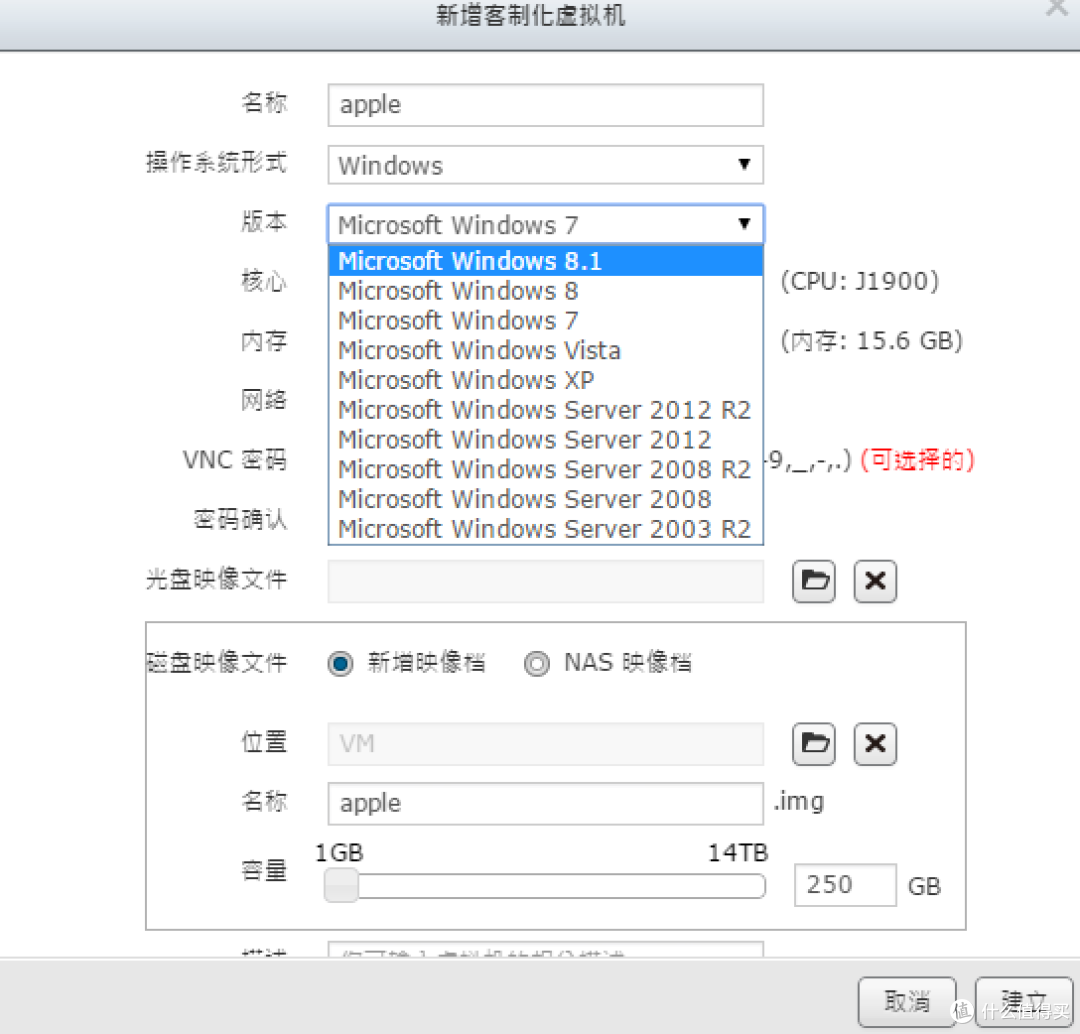Focus the VM name field containing apple
Image resolution: width=1080 pixels, height=1034 pixels.
click(546, 105)
